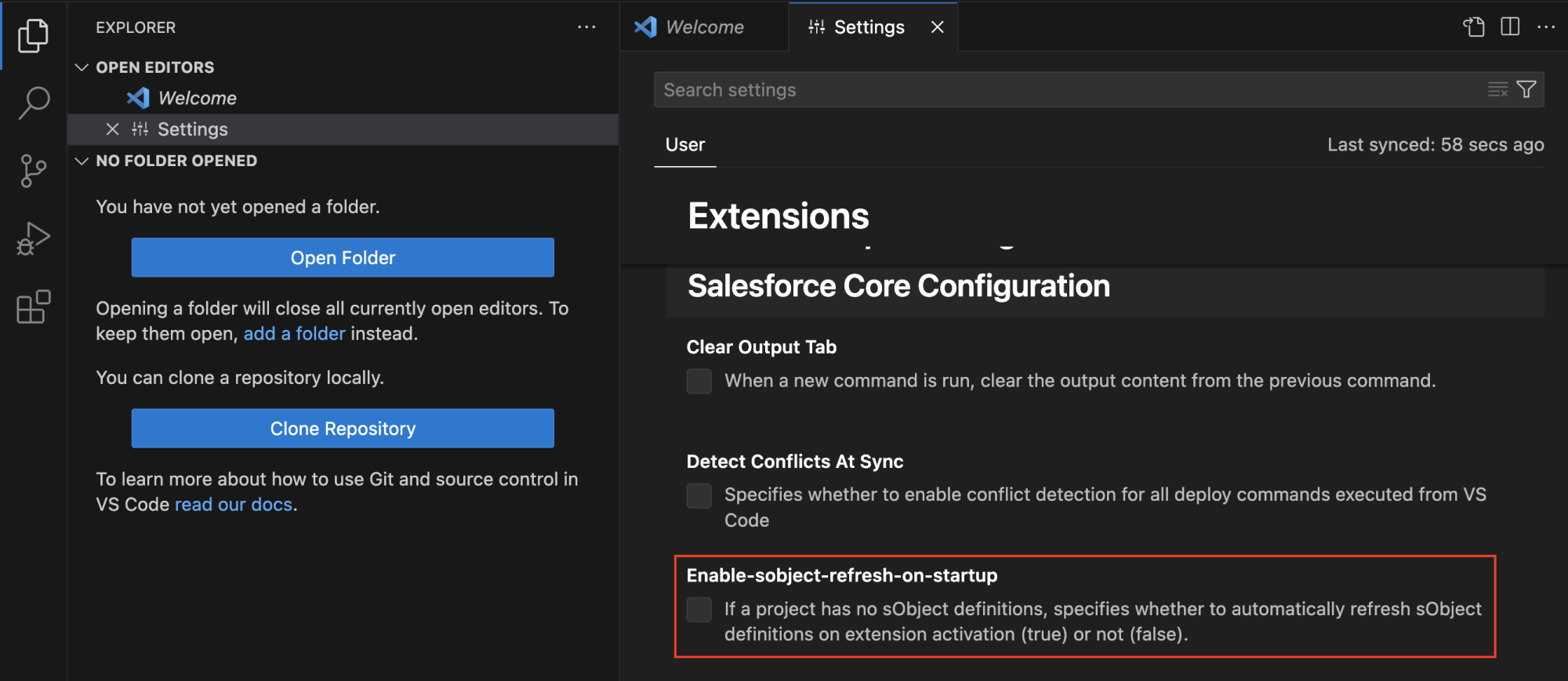Click the 'Last synced: 58 secs ago' text
The width and height of the screenshot is (1568, 681).
tap(1436, 145)
